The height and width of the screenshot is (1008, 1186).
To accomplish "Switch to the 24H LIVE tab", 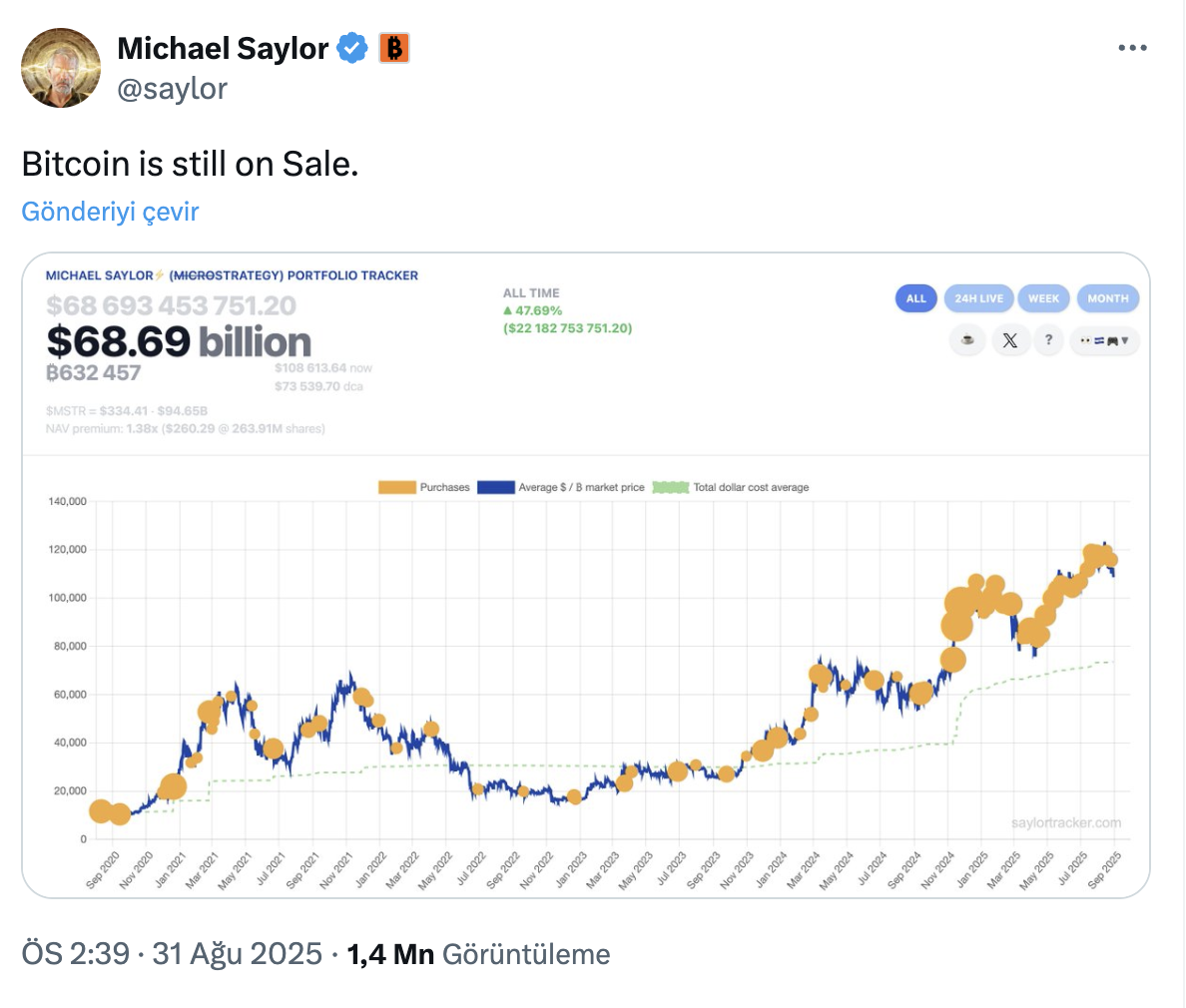I will point(978,298).
